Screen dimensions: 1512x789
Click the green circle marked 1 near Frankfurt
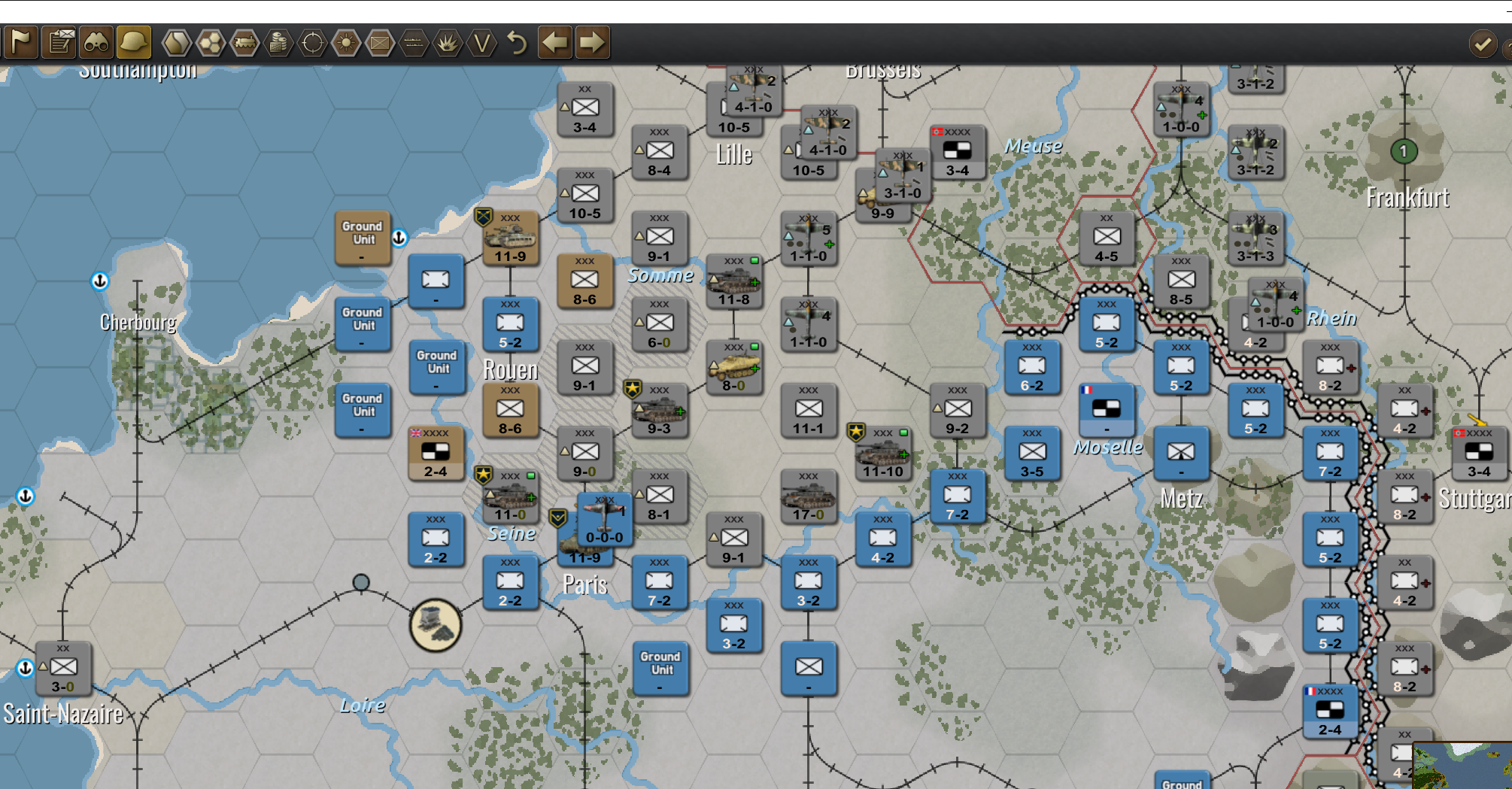(x=1403, y=151)
